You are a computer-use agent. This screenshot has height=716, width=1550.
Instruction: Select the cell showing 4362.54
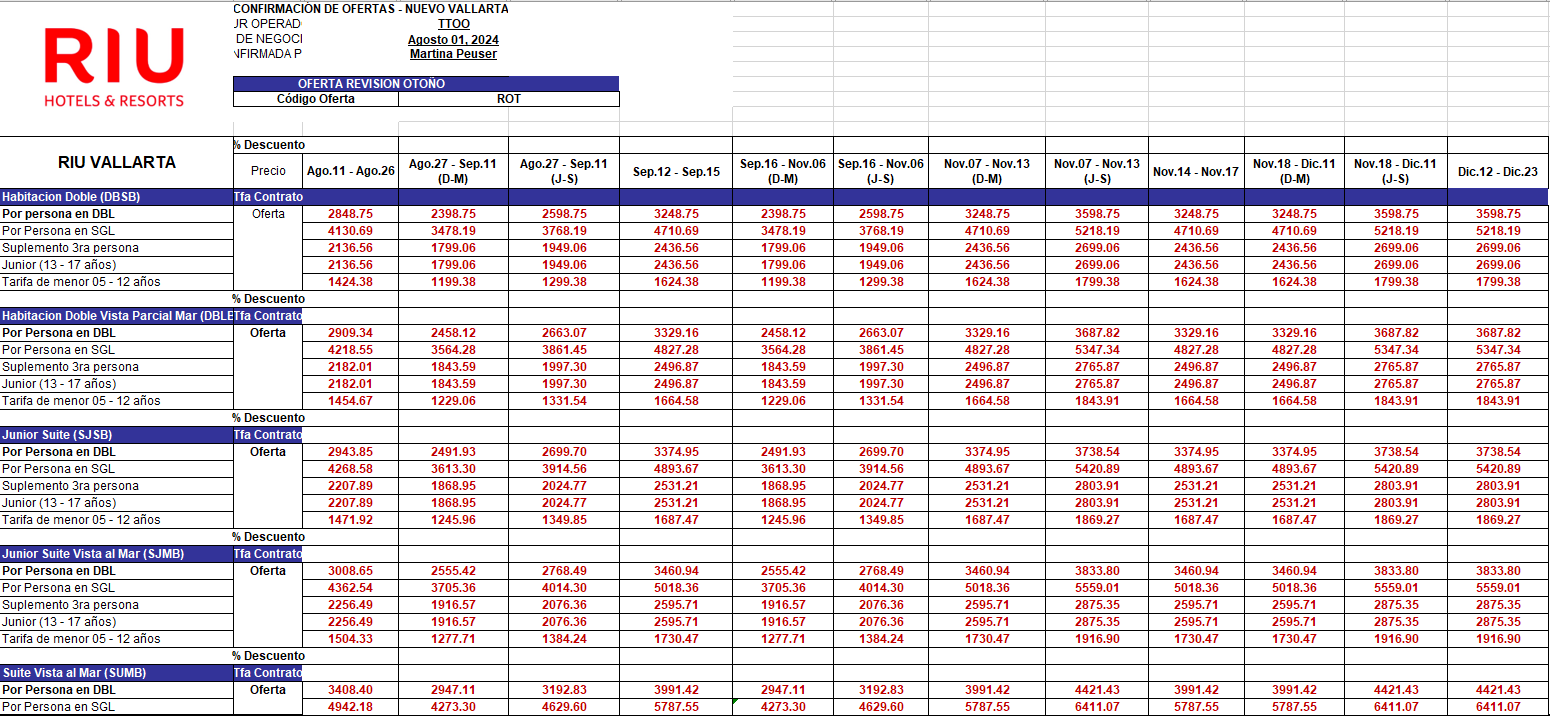pyautogui.click(x=350, y=588)
